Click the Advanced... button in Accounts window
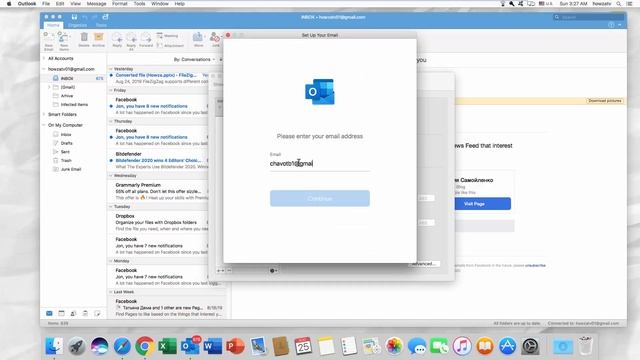The height and width of the screenshot is (360, 640). (x=424, y=264)
